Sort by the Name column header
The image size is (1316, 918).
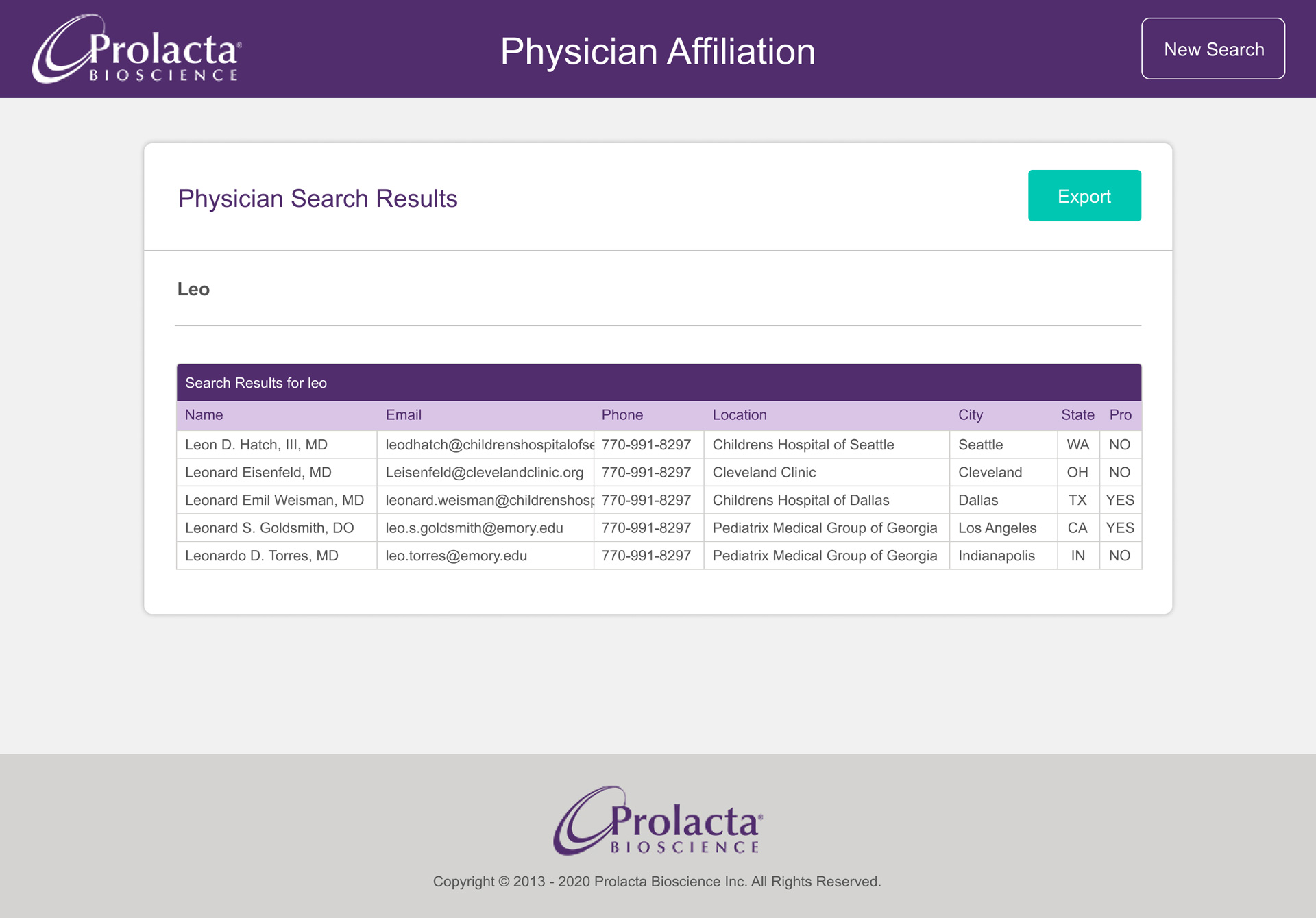[204, 415]
